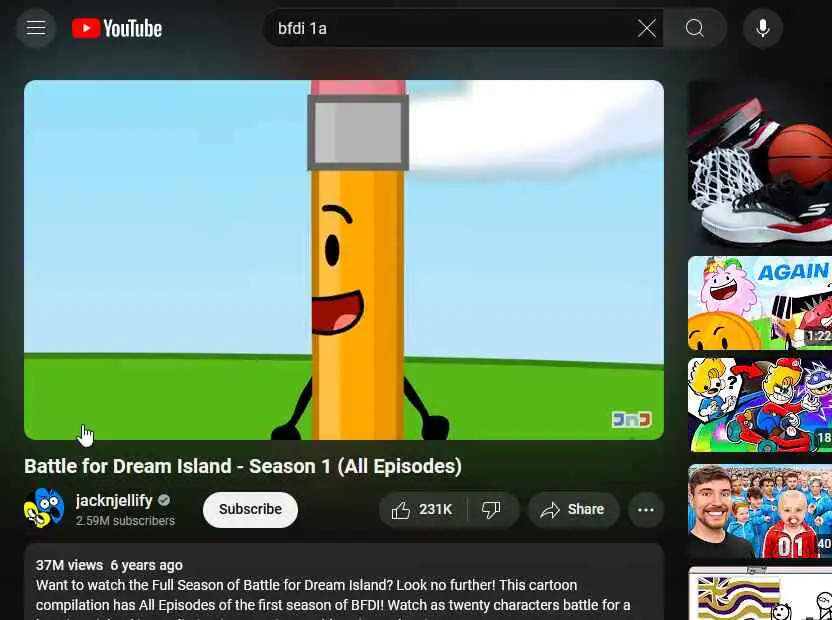This screenshot has height=620, width=832.
Task: Clear the search text with X
Action: pyautogui.click(x=646, y=28)
